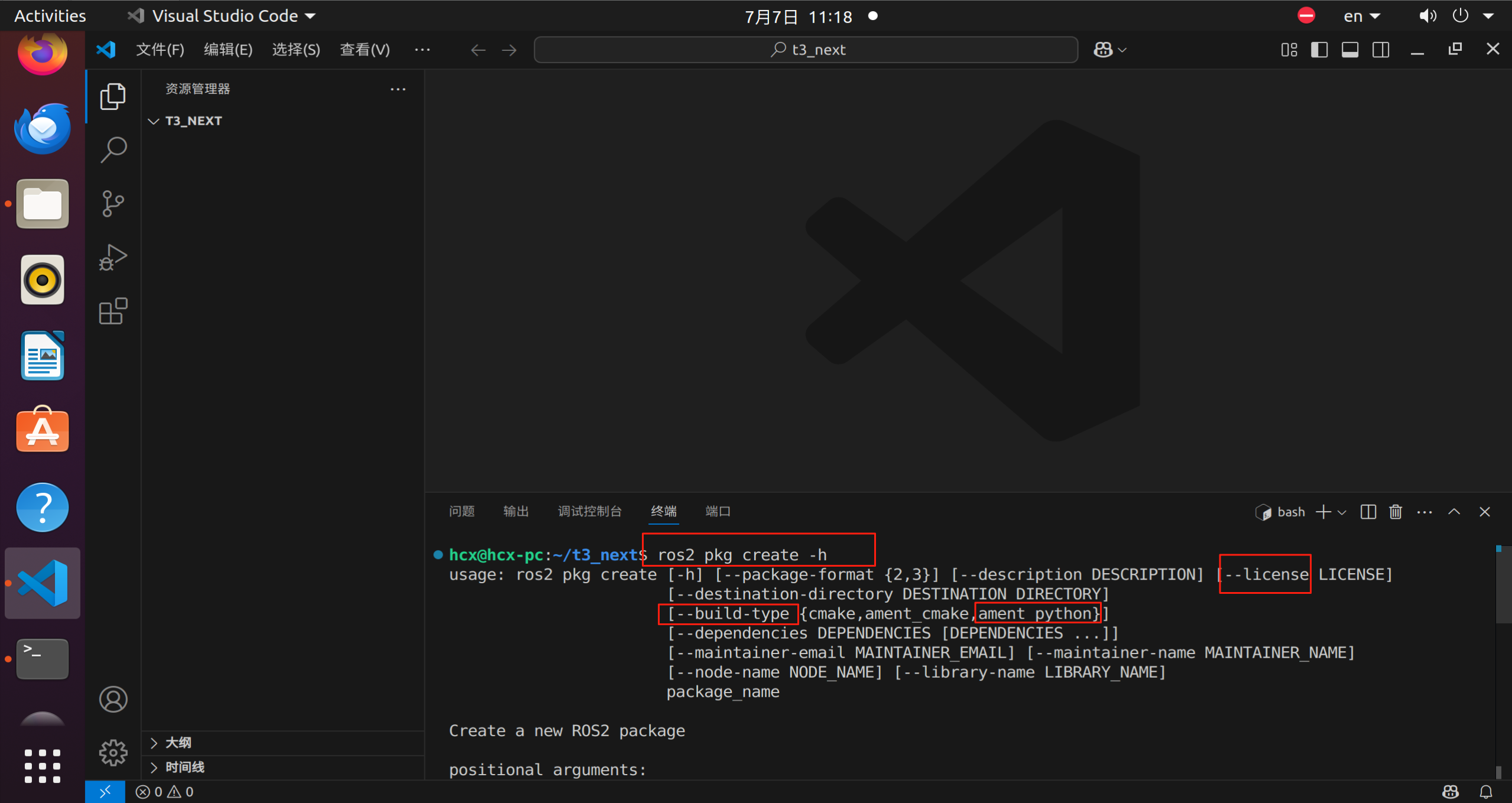1512x803 pixels.
Task: Open the launch profile dropdown beside new terminal
Action: [x=1342, y=512]
